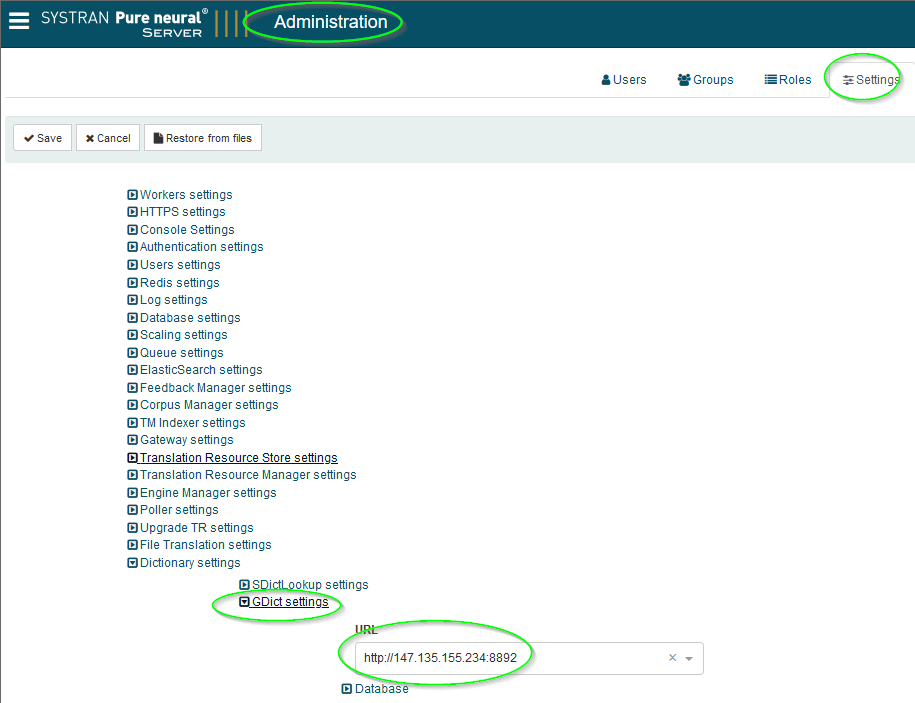
Task: Click the Poller settings arrow icon
Action: [x=132, y=510]
